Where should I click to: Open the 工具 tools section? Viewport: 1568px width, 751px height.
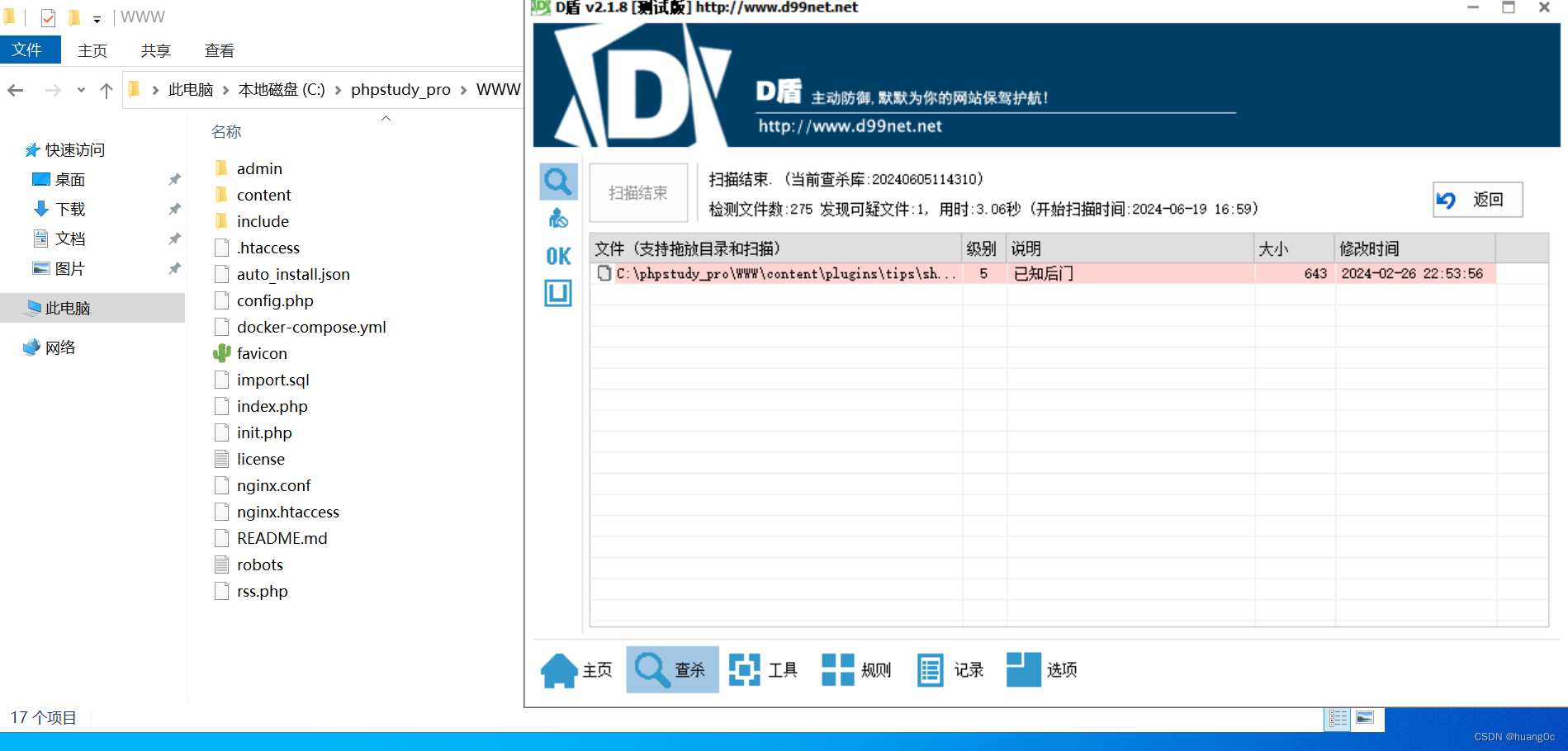[764, 670]
